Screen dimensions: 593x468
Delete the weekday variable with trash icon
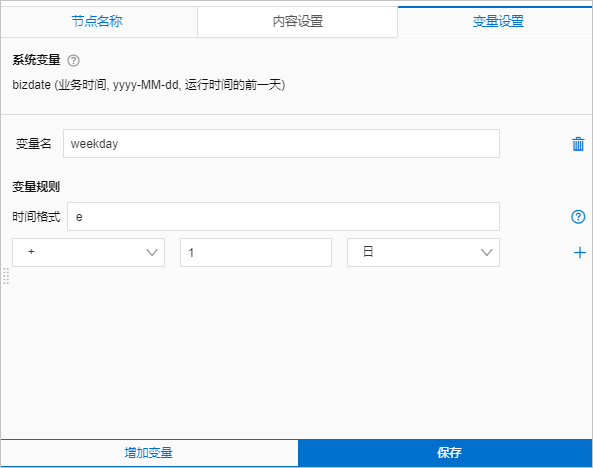578,144
